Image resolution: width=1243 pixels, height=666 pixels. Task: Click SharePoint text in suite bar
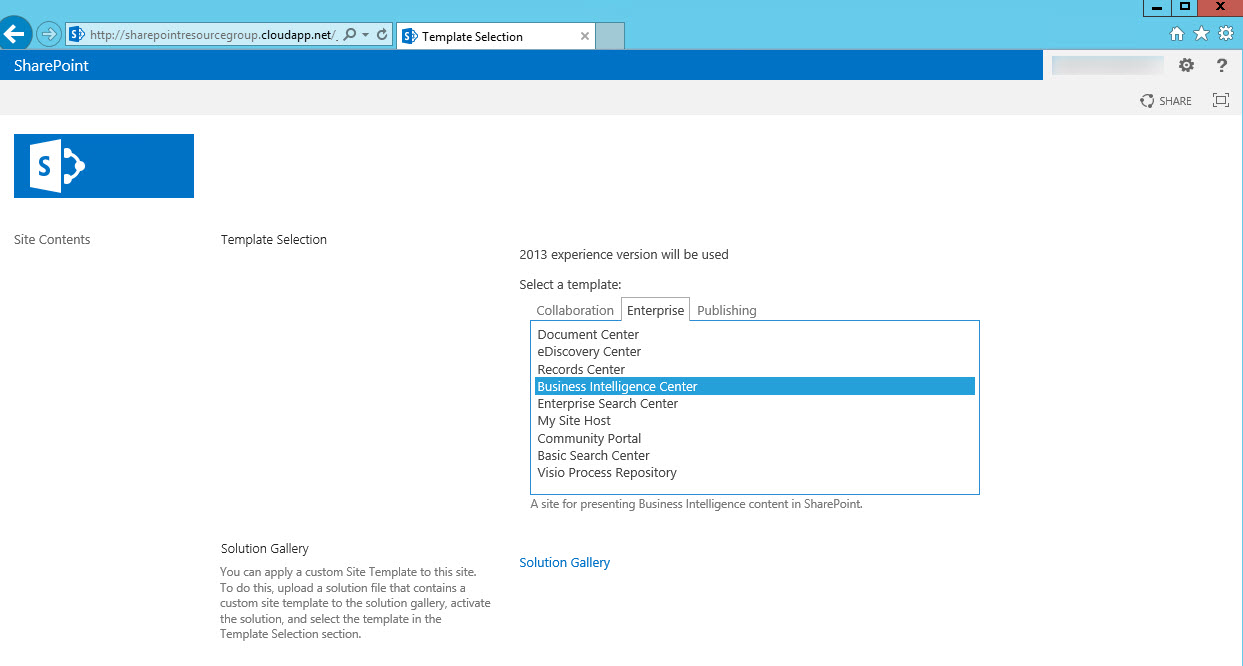(x=51, y=66)
